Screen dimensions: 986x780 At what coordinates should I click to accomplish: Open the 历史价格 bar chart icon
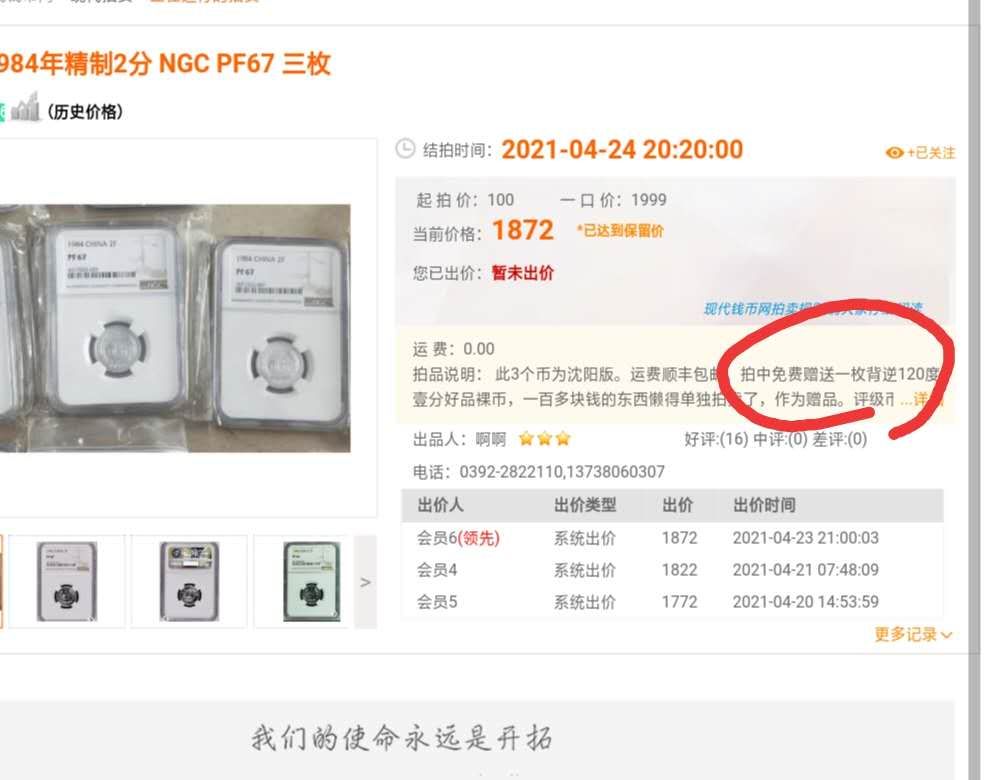pos(26,107)
